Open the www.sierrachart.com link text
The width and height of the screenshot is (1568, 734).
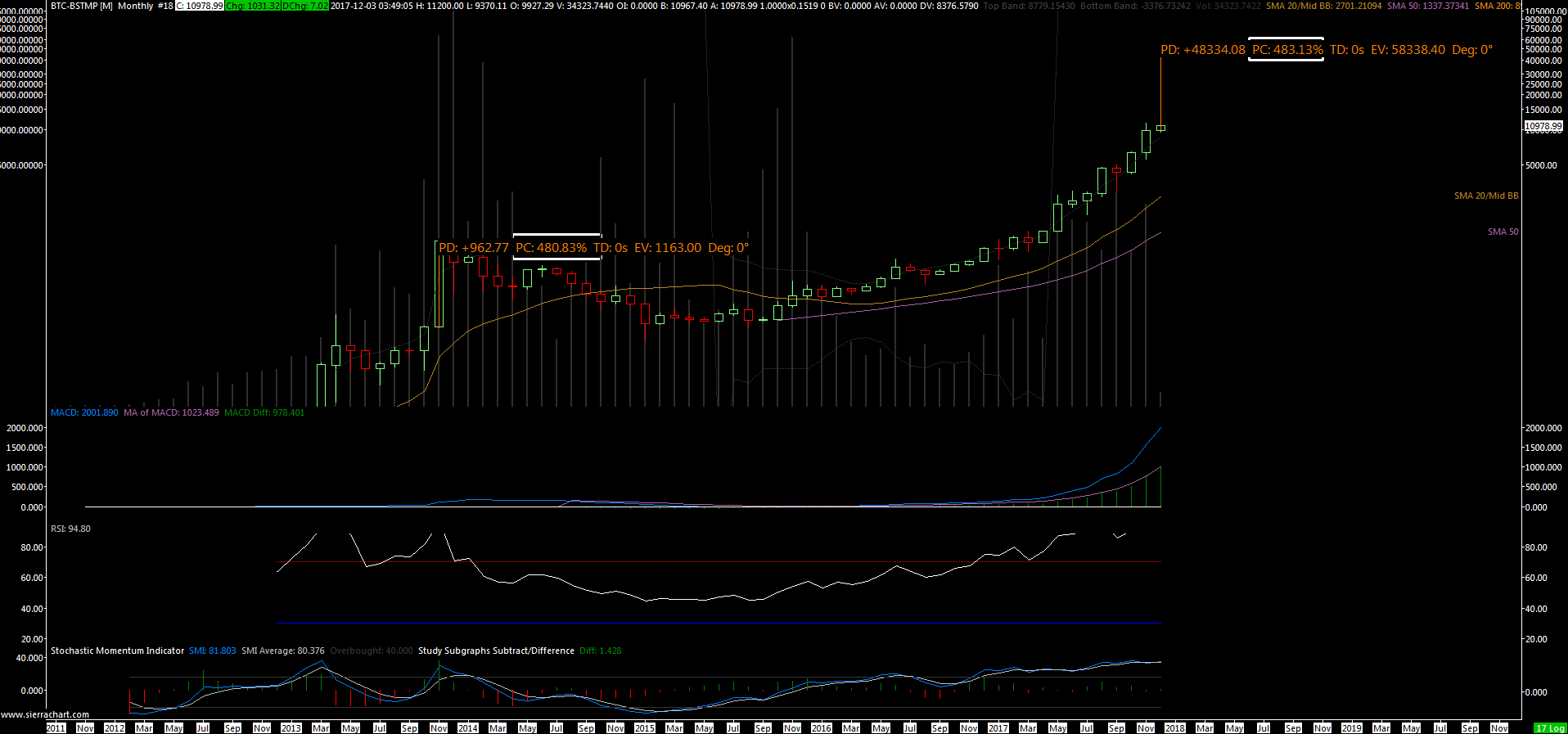[45, 714]
